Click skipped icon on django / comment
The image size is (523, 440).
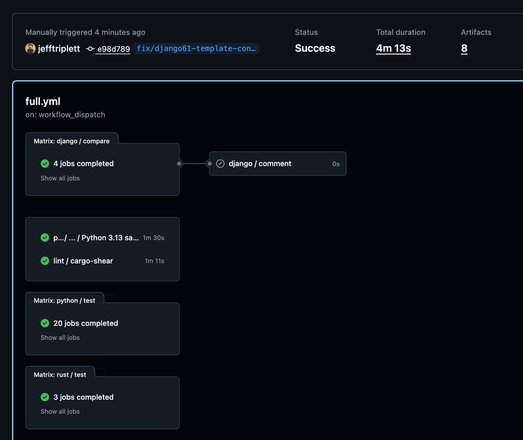(x=220, y=163)
